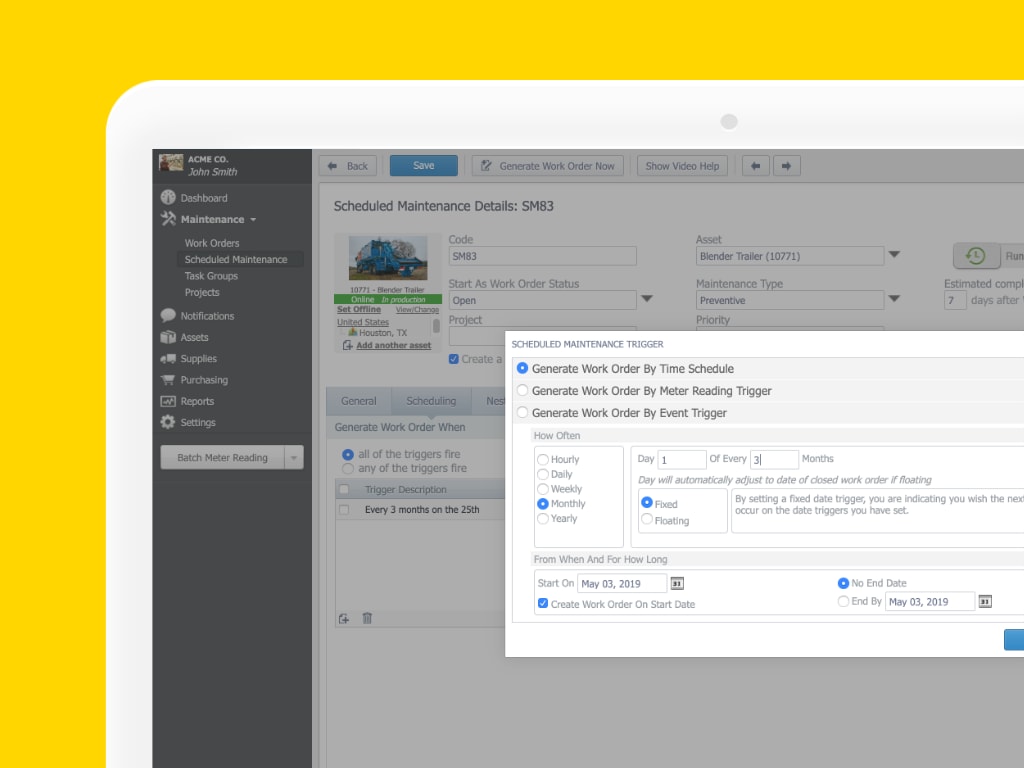Click the View/Change link
Image resolution: width=1024 pixels, height=768 pixels.
tap(417, 310)
